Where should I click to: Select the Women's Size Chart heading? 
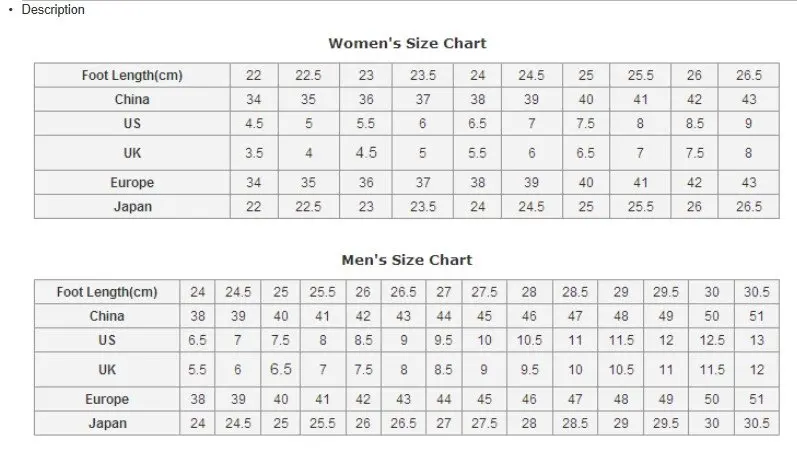tap(407, 43)
